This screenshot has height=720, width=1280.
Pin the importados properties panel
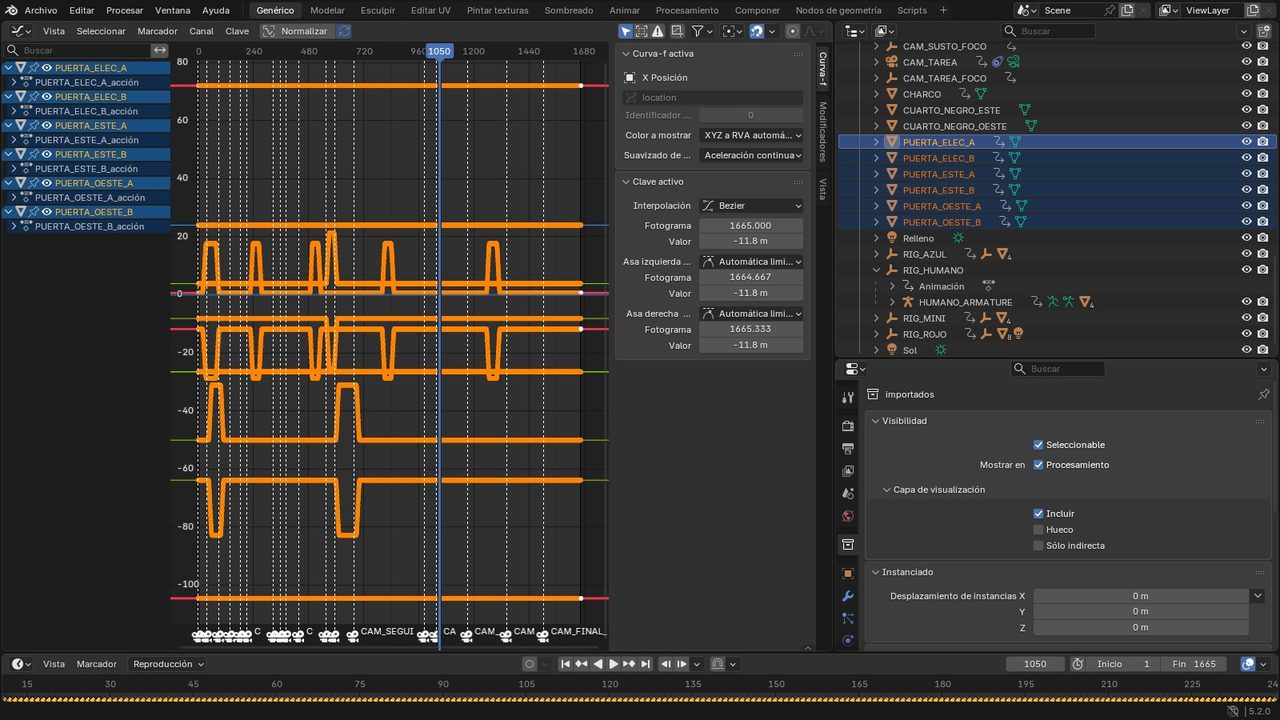[x=1263, y=394]
